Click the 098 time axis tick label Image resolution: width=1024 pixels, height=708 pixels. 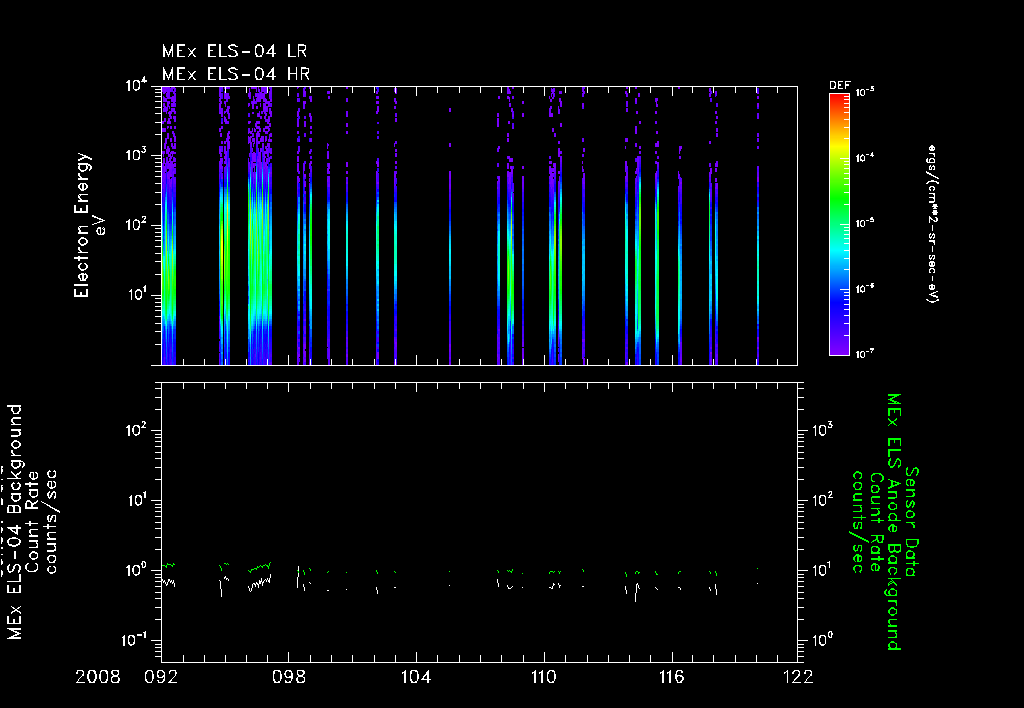coord(289,677)
